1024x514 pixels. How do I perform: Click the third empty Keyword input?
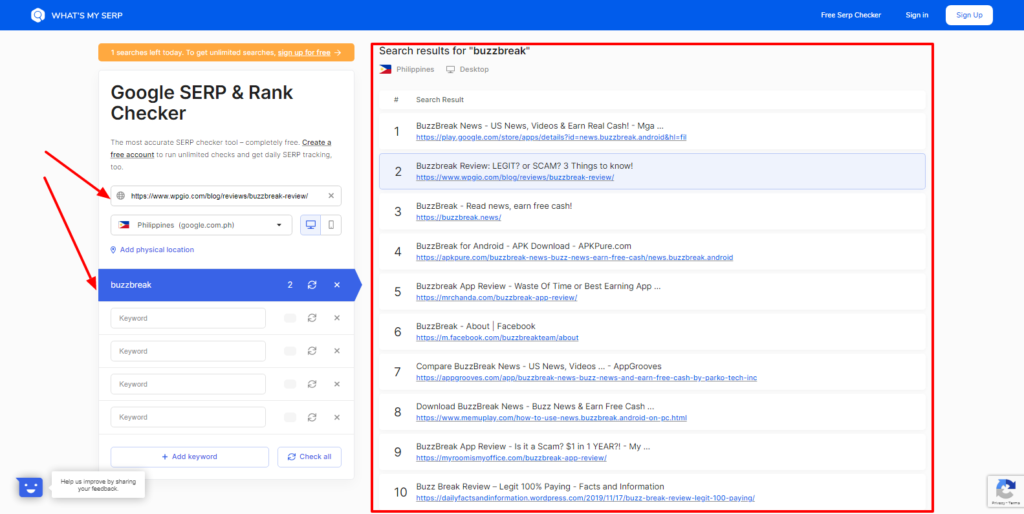(x=188, y=384)
